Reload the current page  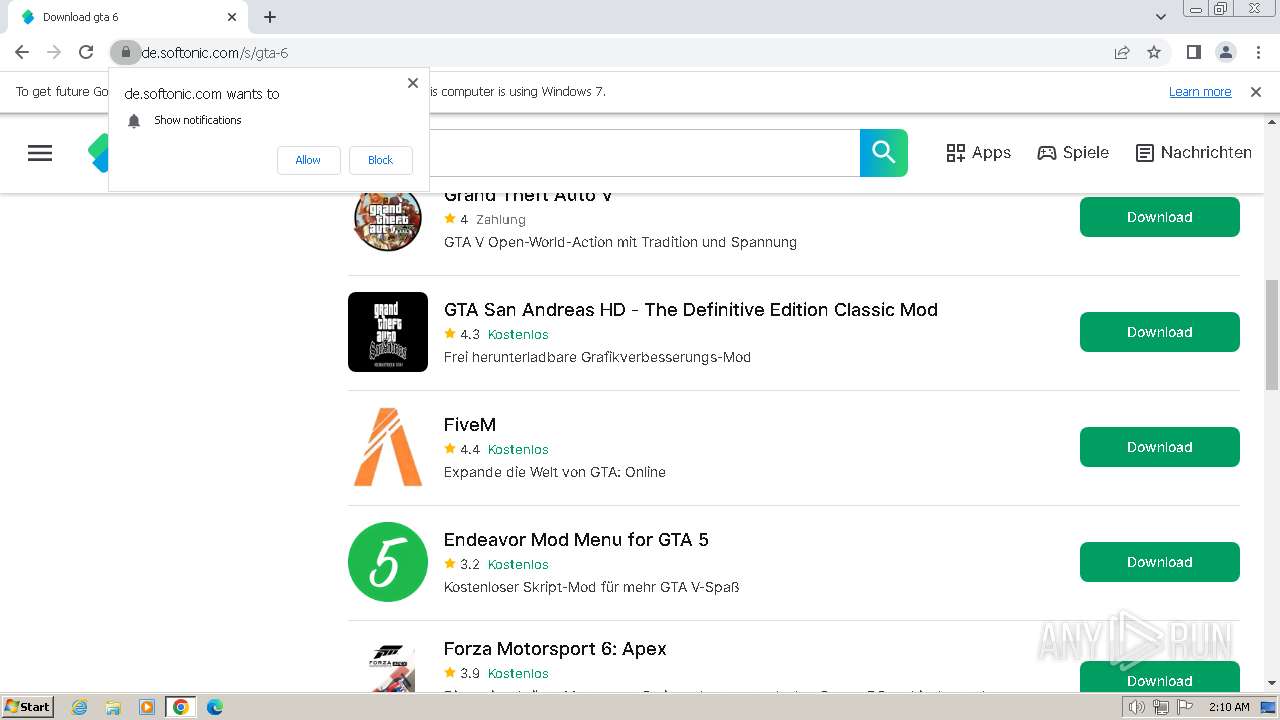[x=86, y=52]
